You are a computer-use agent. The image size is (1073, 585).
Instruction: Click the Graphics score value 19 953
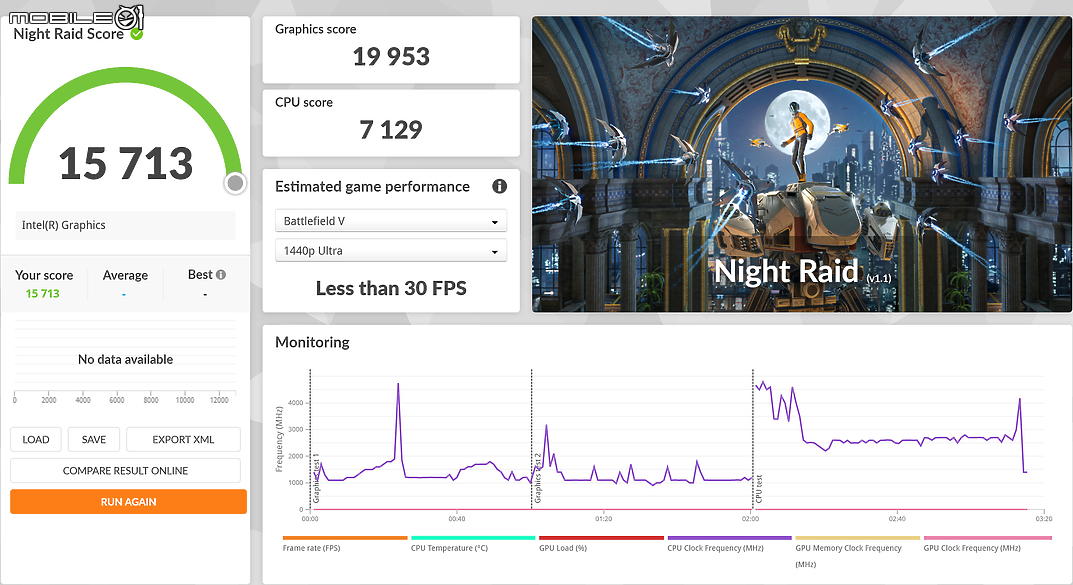pyautogui.click(x=391, y=57)
